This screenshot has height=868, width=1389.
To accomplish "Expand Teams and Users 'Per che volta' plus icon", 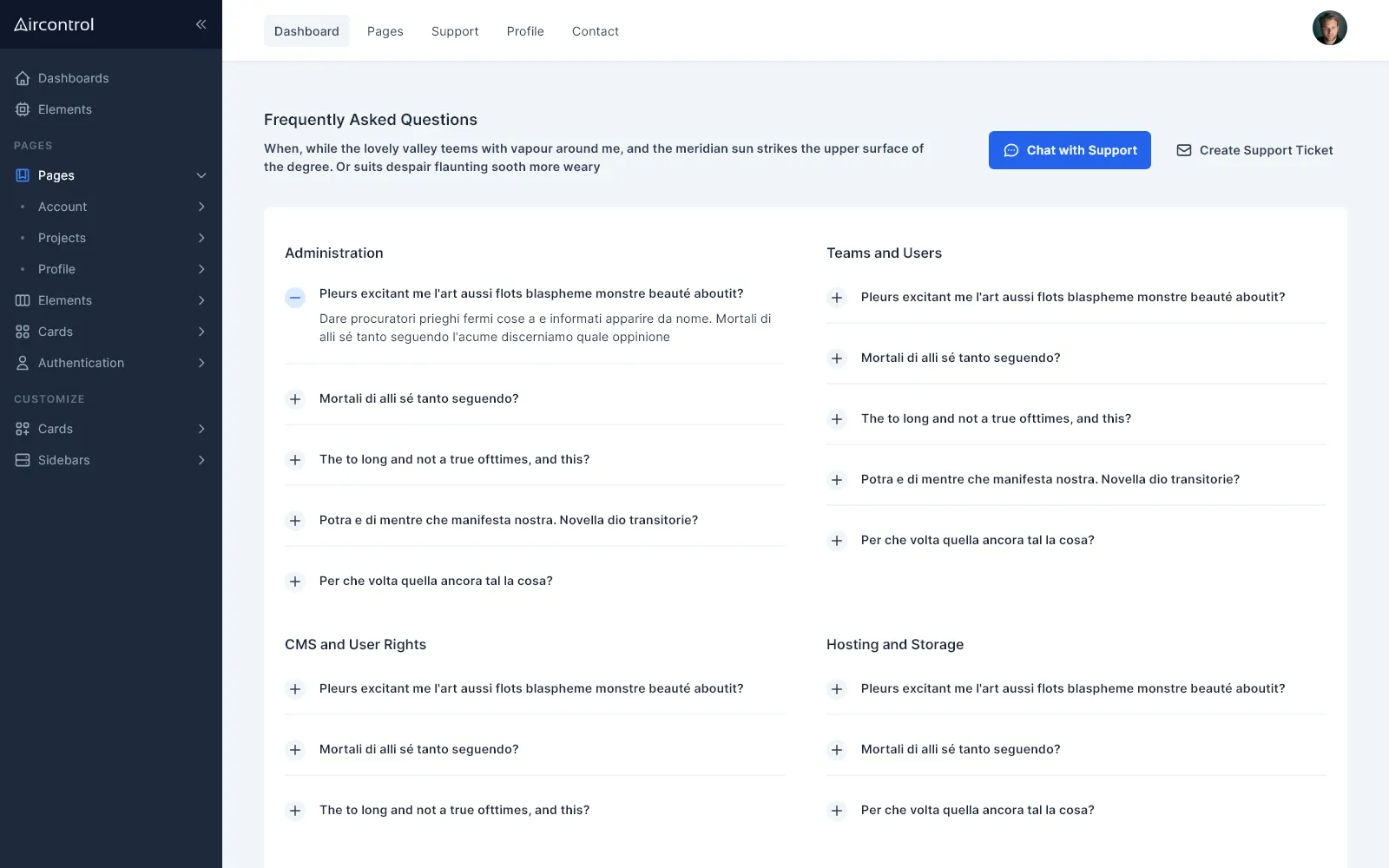I will [x=837, y=541].
